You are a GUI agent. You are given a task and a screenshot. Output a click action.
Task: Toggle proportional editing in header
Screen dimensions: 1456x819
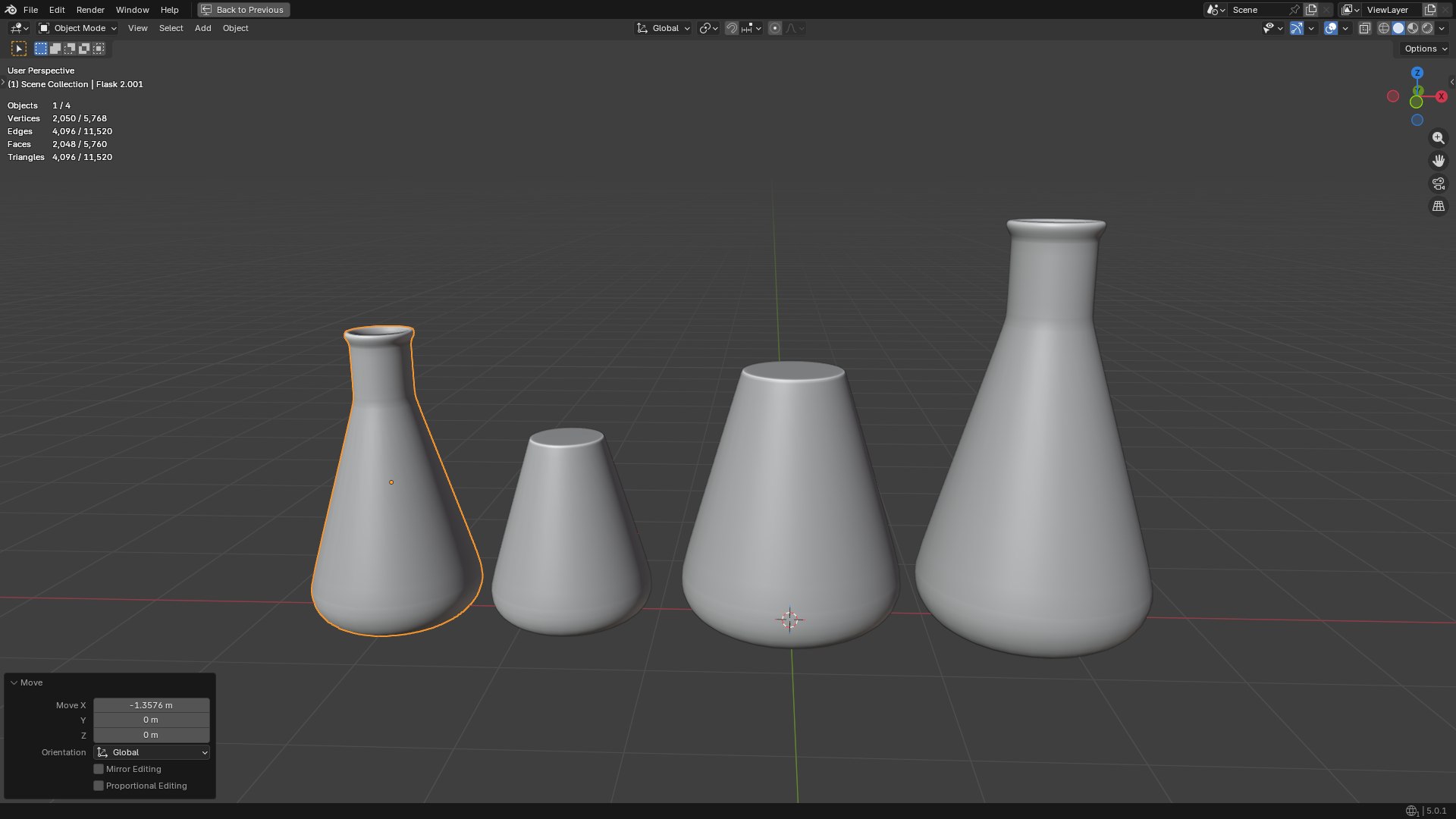tap(774, 28)
